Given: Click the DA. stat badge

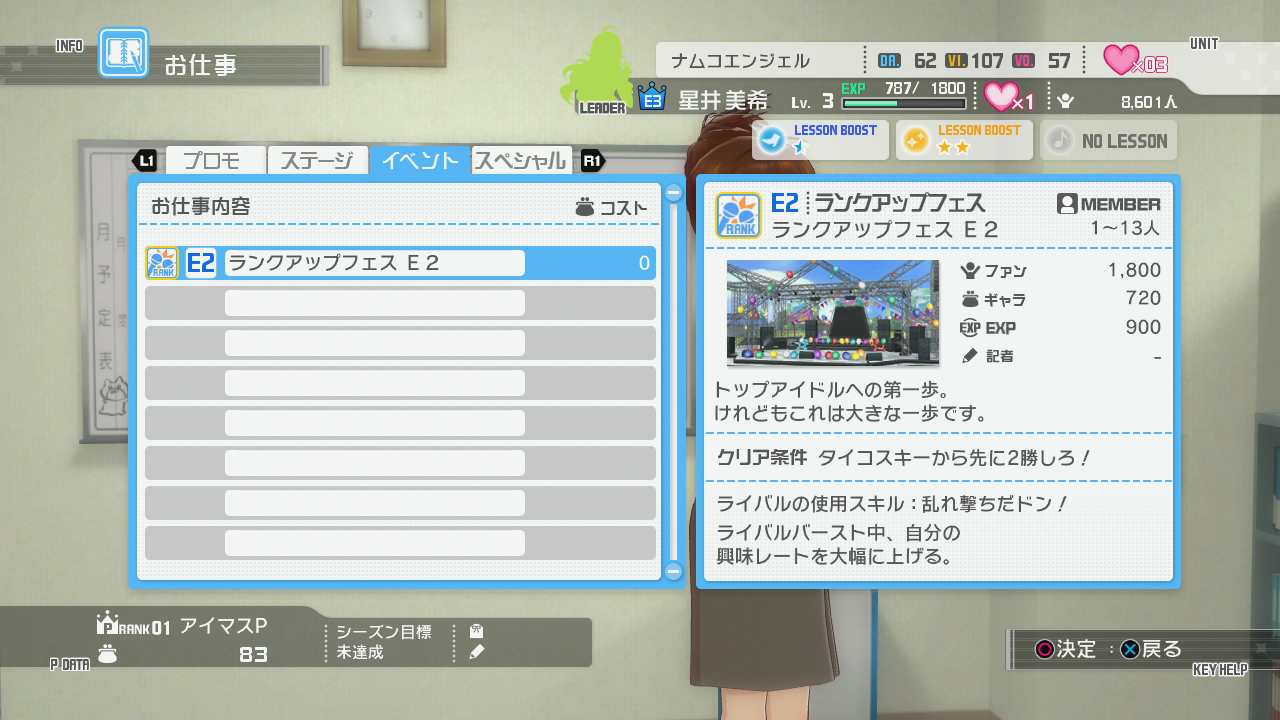Looking at the screenshot, I should pos(890,61).
